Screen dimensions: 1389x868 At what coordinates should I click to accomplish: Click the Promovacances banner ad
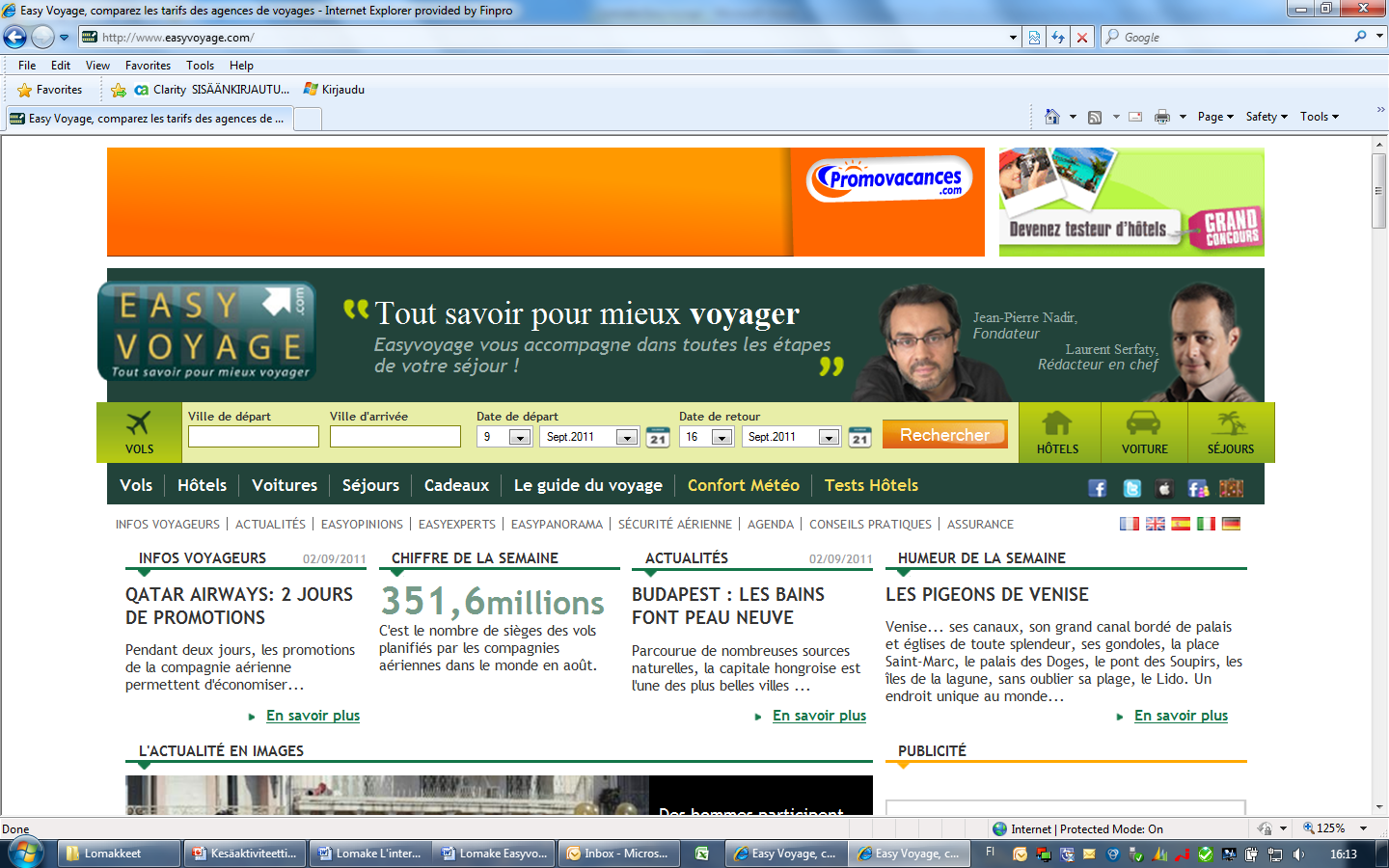[546, 202]
